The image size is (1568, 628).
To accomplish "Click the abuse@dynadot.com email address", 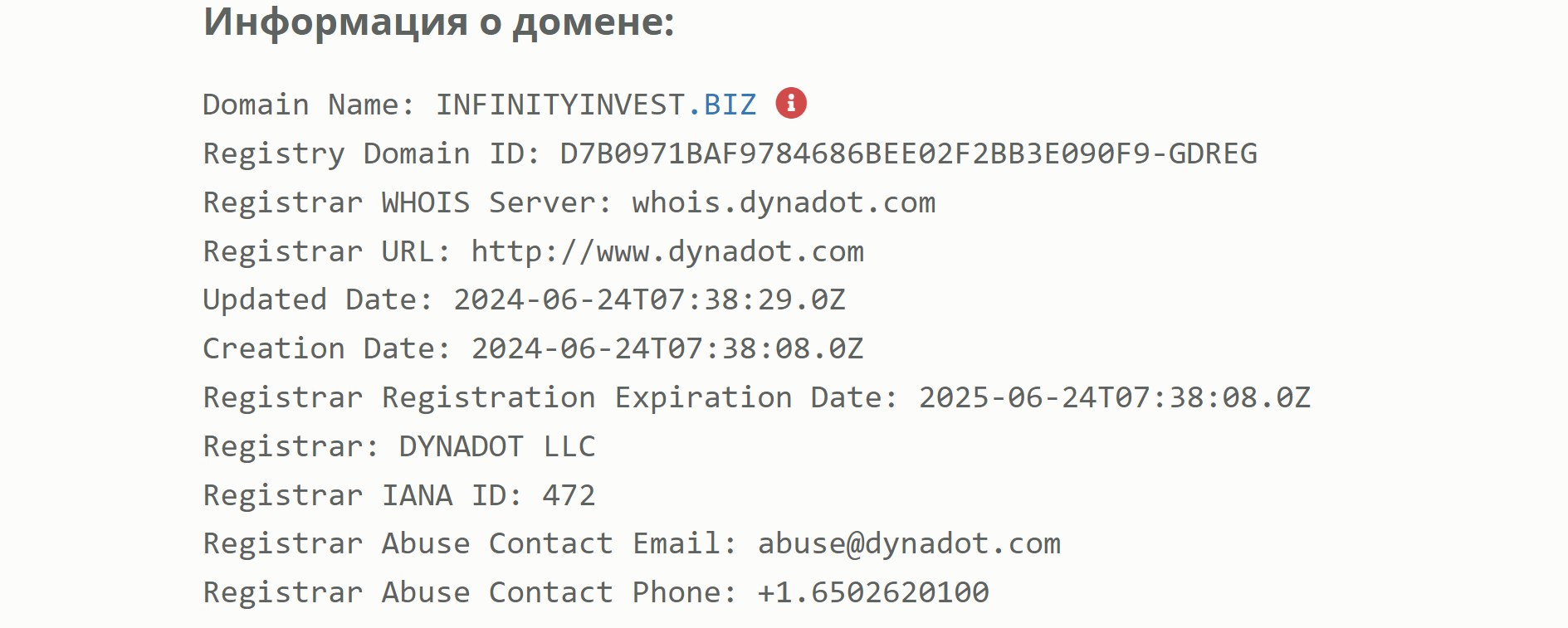I will tap(909, 544).
